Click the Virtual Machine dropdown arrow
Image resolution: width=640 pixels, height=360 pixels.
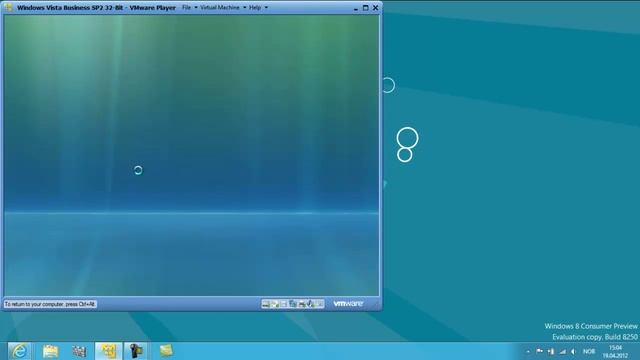[244, 7]
